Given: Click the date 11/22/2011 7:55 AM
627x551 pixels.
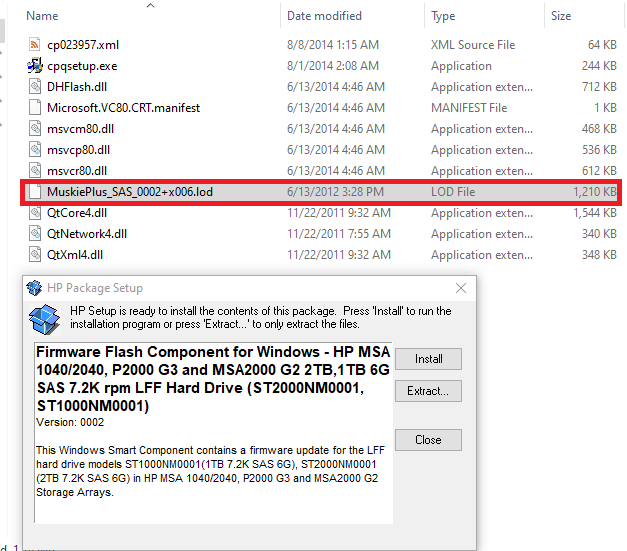Looking at the screenshot, I should [x=339, y=234].
